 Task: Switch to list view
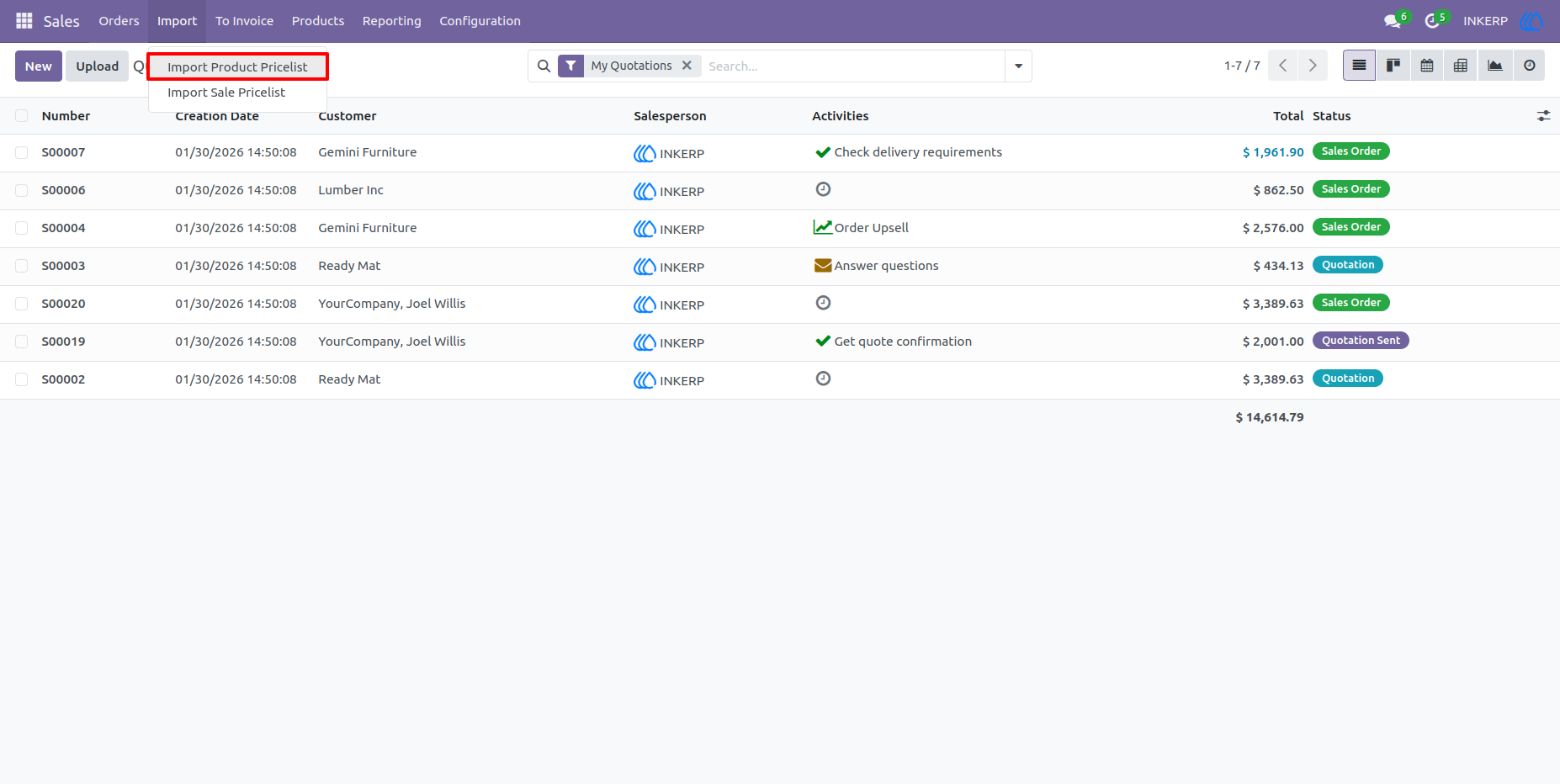click(1359, 66)
